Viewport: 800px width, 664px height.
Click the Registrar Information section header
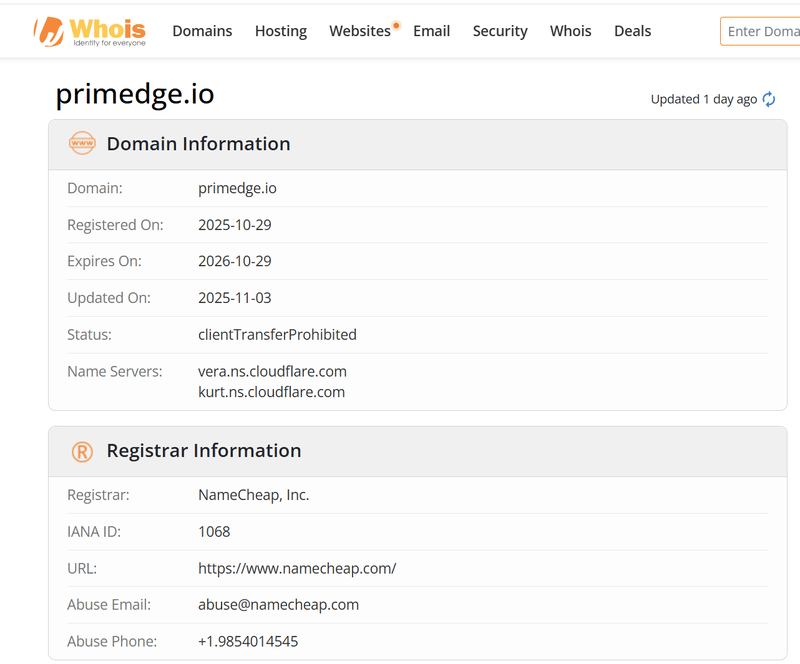click(x=418, y=452)
